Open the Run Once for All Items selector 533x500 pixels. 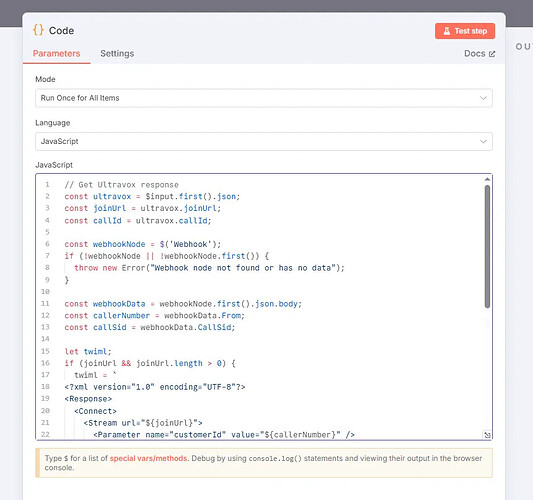pos(264,98)
